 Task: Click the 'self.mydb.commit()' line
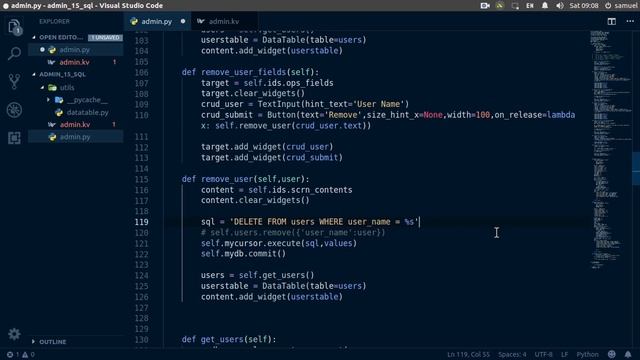coord(243,254)
